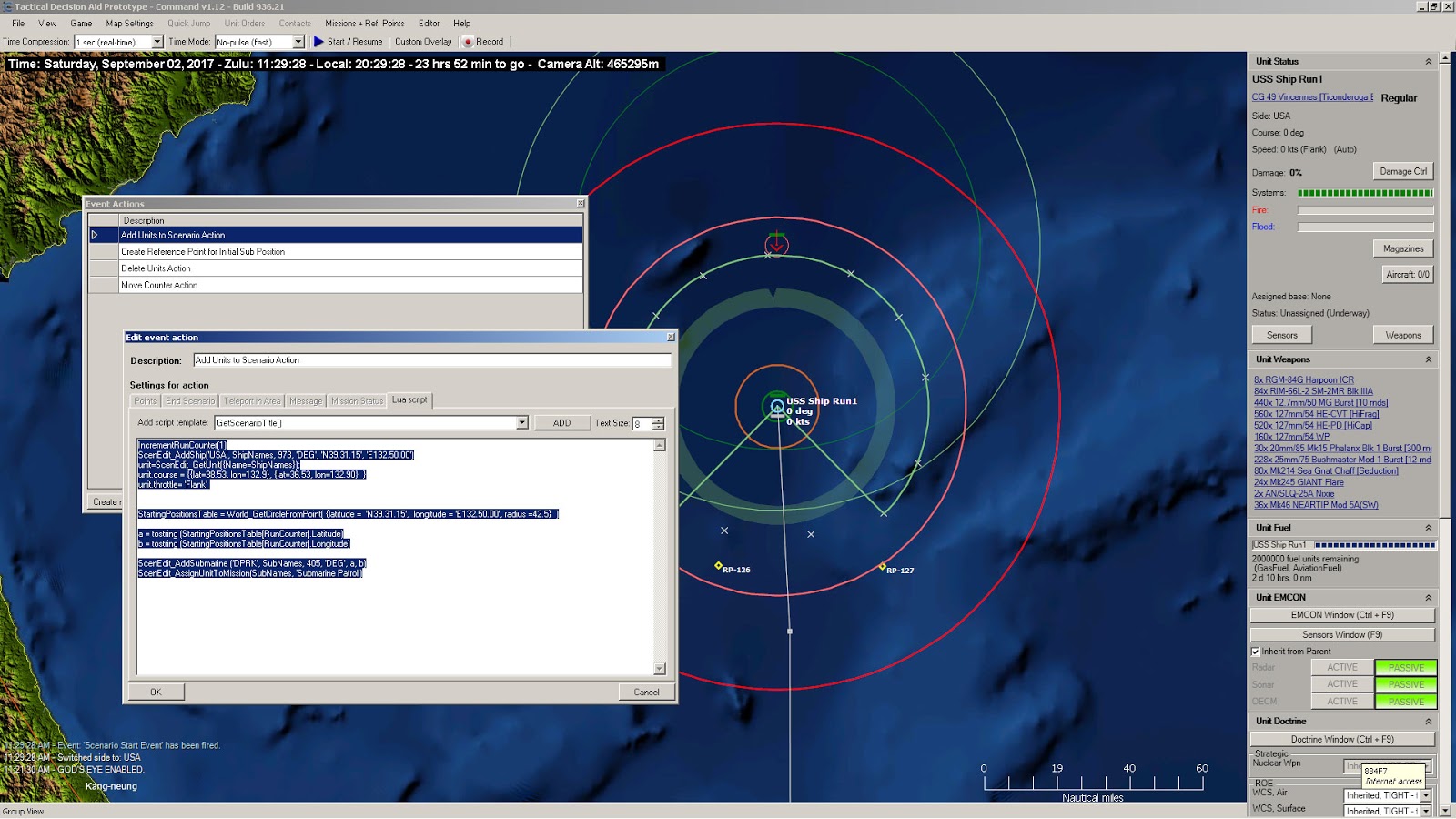Screen dimensions: 1456x819
Task: Open the Time Mode dropdown
Action: 298,42
